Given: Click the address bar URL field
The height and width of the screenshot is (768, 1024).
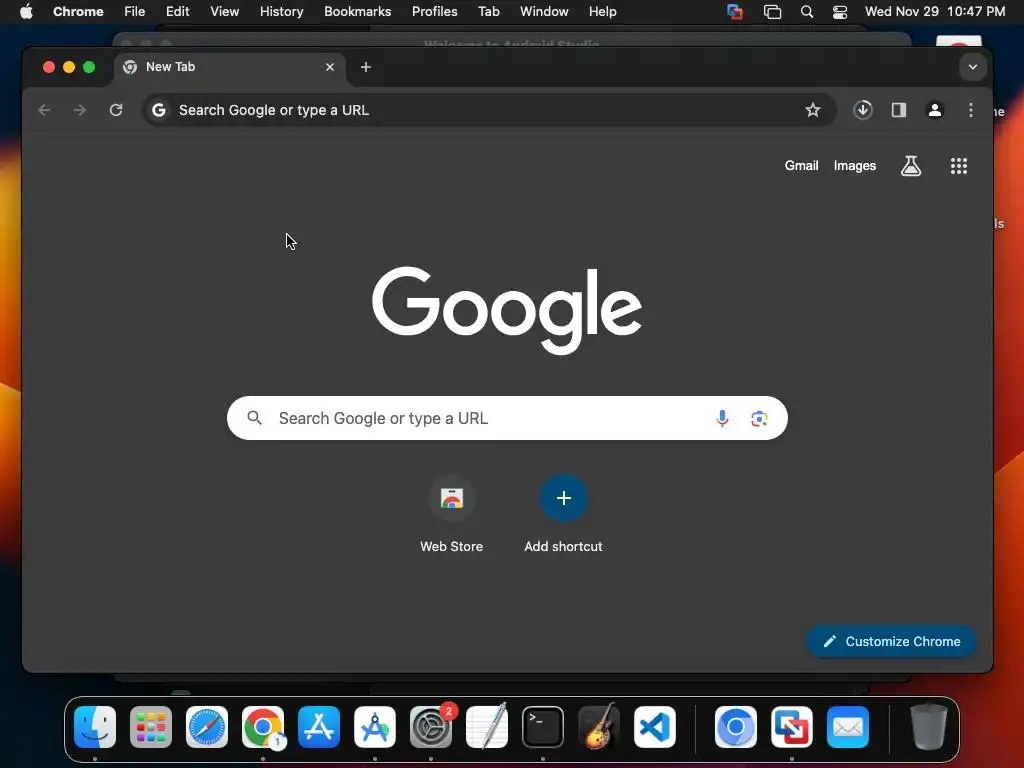Looking at the screenshot, I should 487,110.
